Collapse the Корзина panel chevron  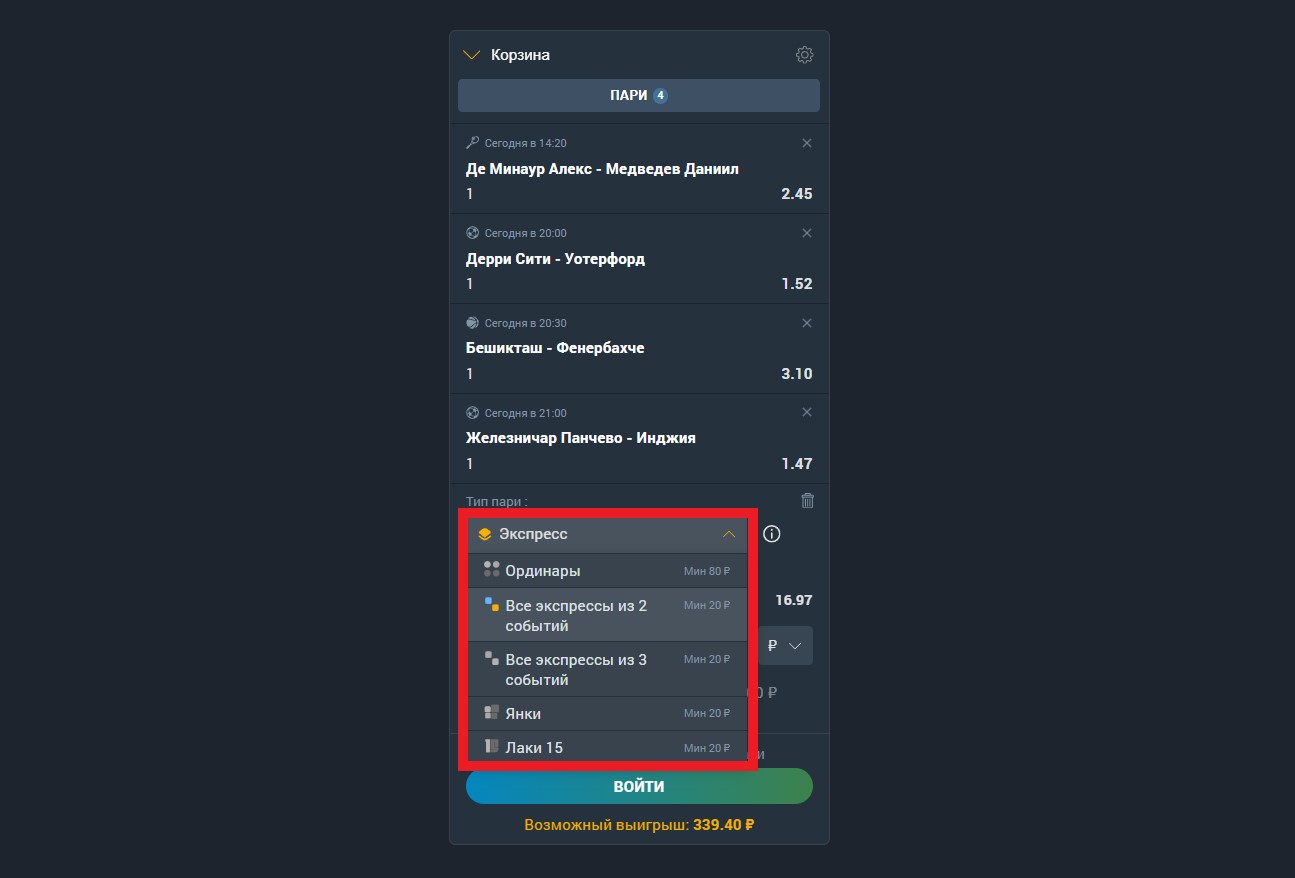tap(473, 55)
